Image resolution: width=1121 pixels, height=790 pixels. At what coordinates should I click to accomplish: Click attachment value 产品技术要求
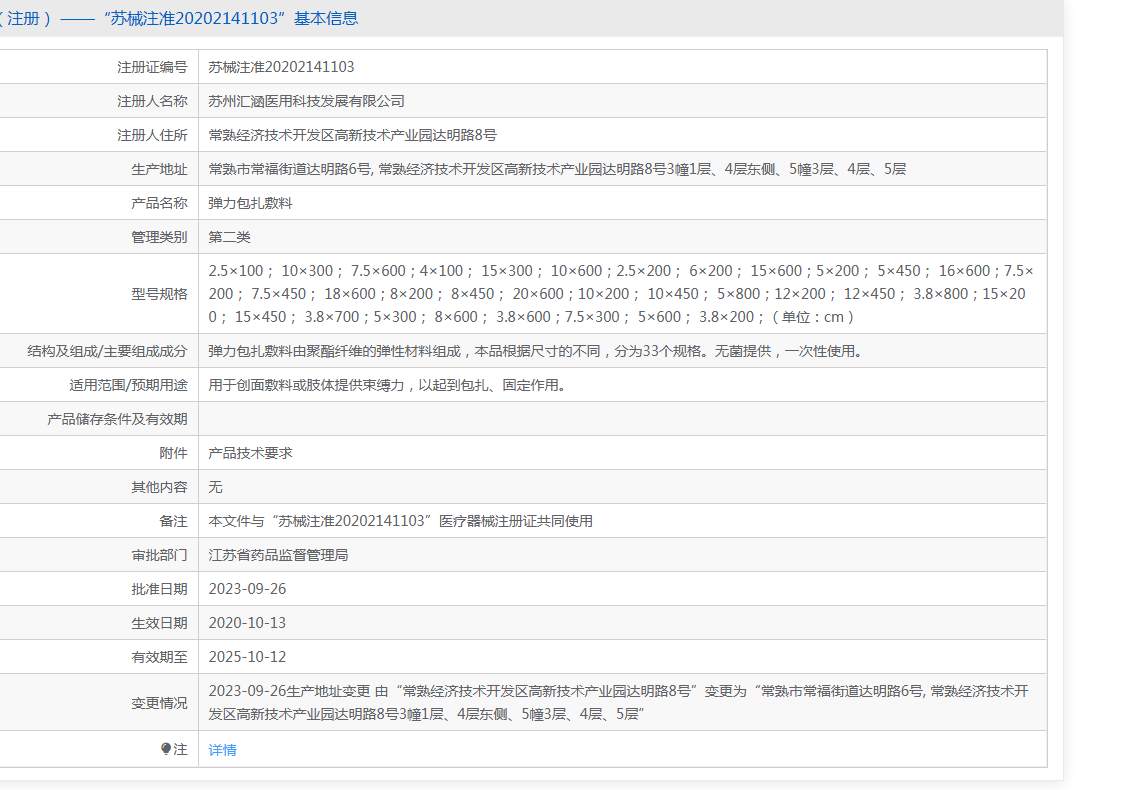click(250, 453)
